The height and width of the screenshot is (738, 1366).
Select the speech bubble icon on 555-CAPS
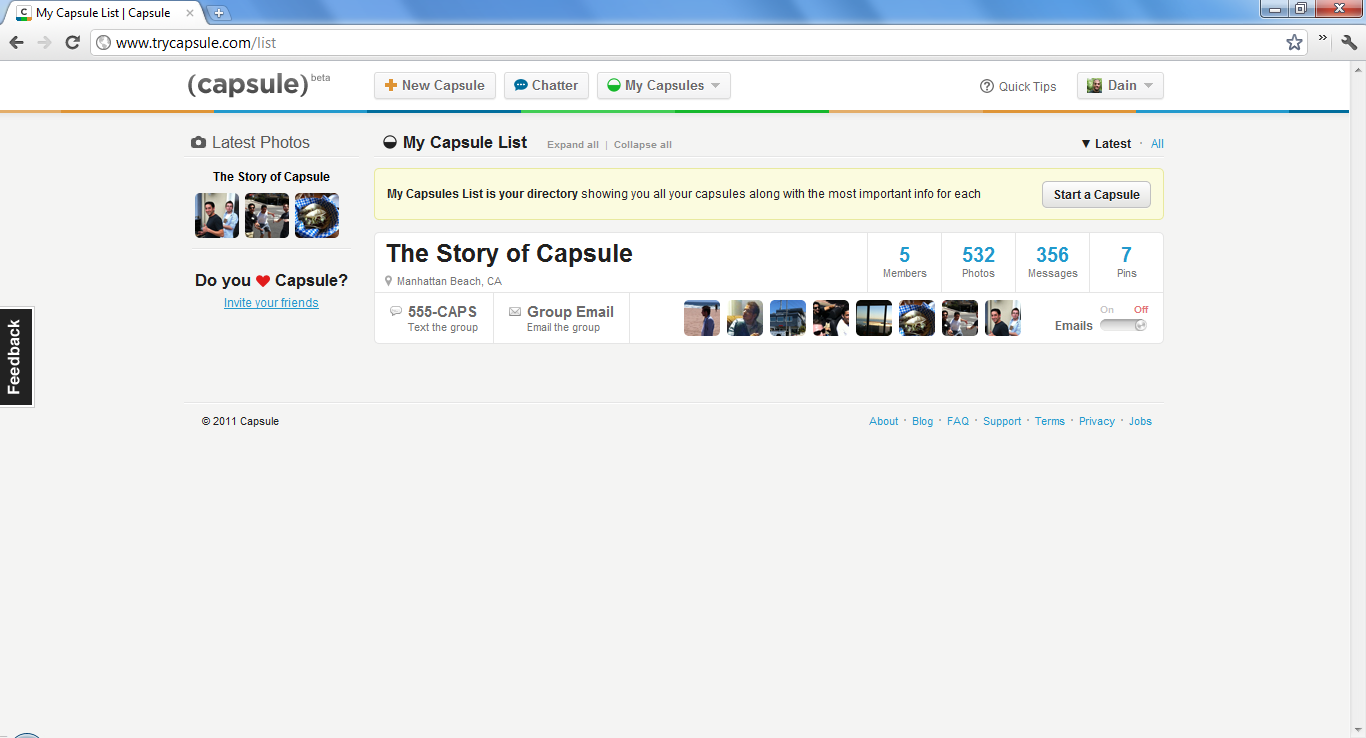pyautogui.click(x=396, y=311)
